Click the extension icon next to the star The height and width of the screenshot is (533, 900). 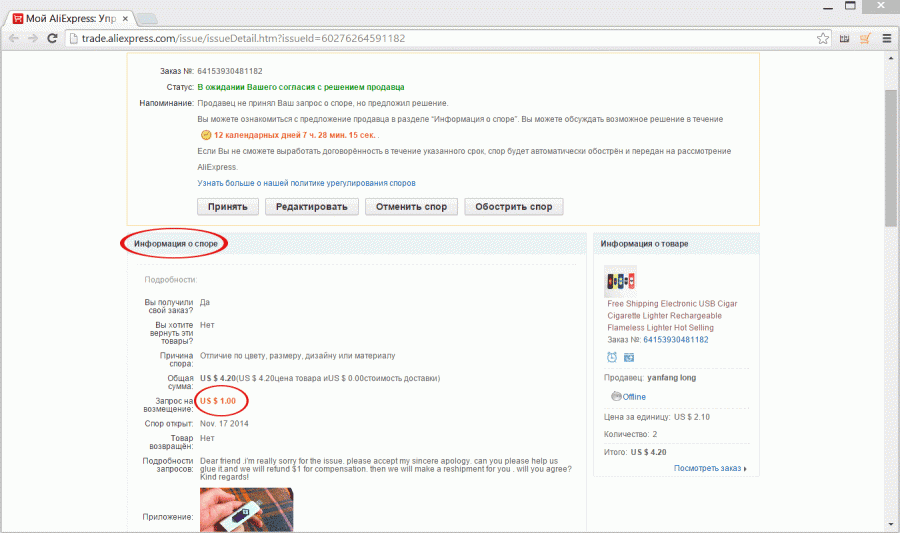pos(844,38)
